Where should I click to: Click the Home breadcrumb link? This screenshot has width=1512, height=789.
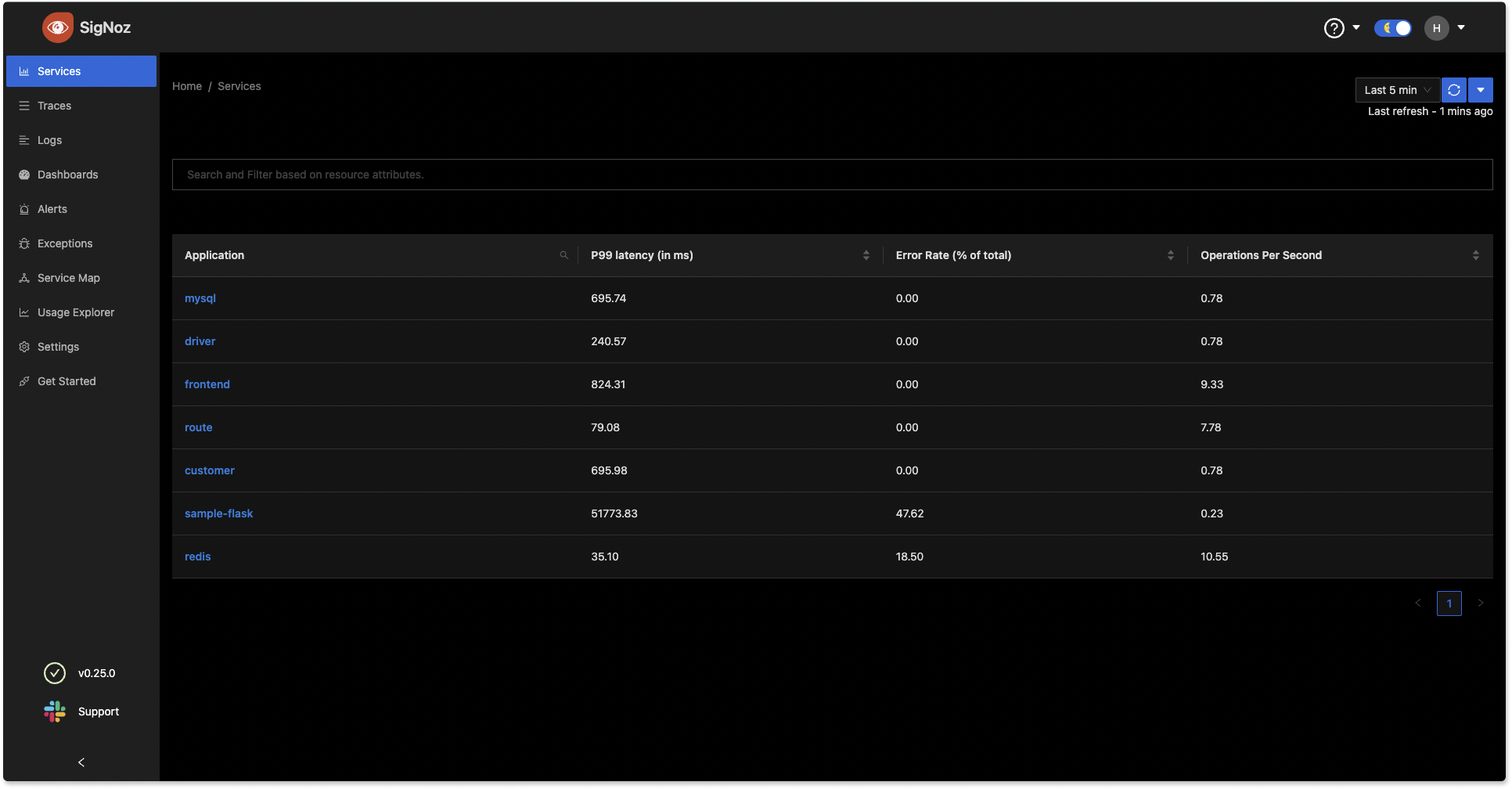pyautogui.click(x=187, y=86)
